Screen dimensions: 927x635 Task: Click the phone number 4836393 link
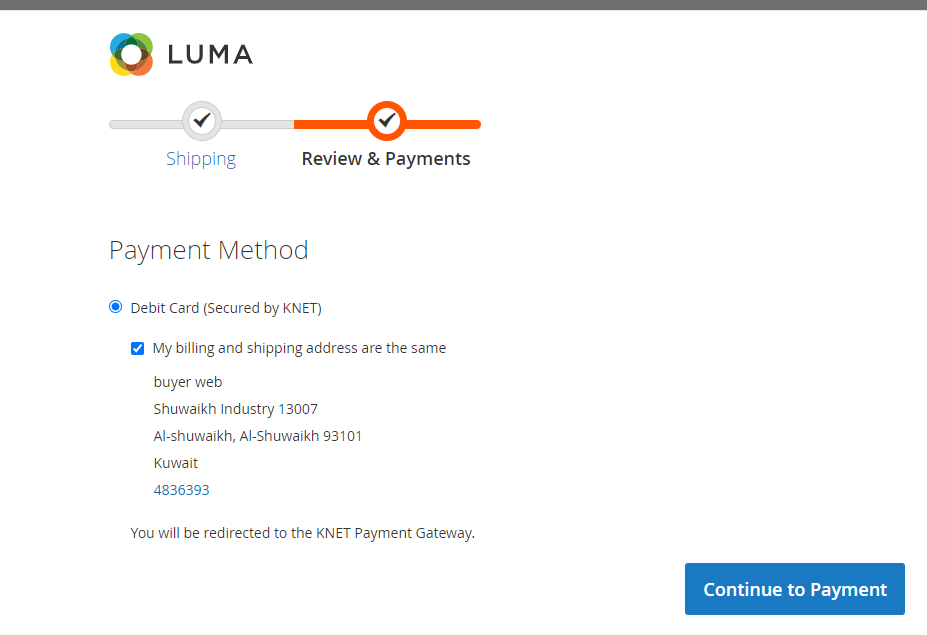coord(181,490)
